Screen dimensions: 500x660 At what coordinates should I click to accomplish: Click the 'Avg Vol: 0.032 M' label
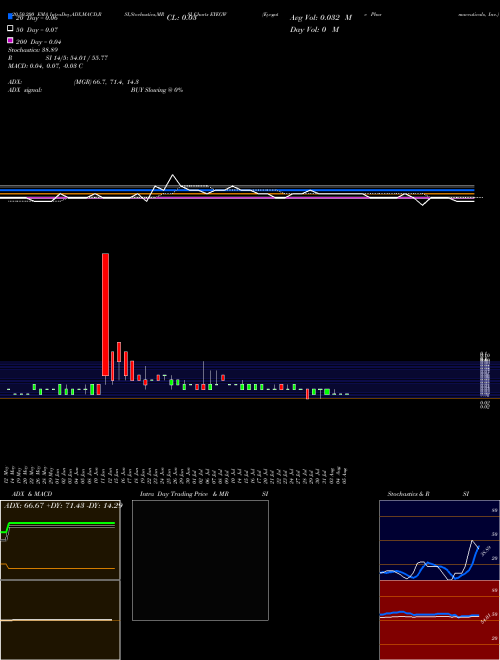point(321,18)
